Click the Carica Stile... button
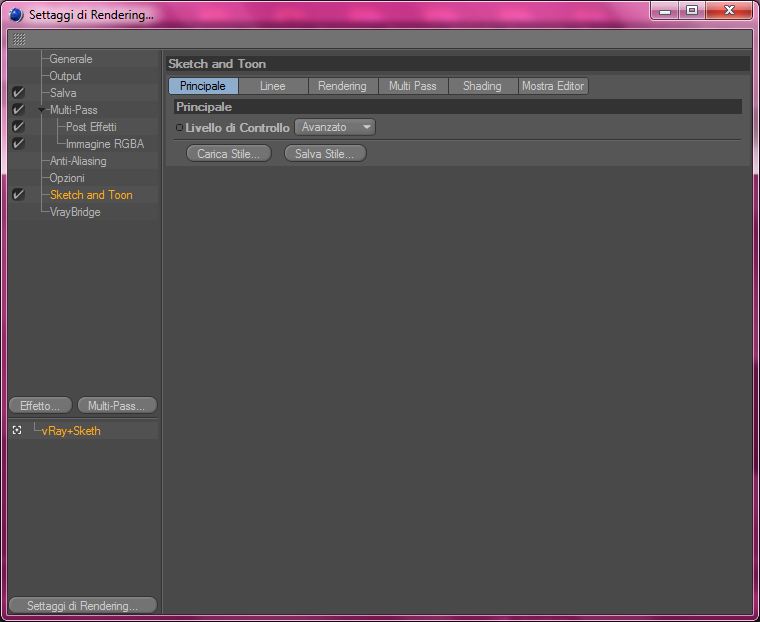The width and height of the screenshot is (760, 622). [229, 154]
